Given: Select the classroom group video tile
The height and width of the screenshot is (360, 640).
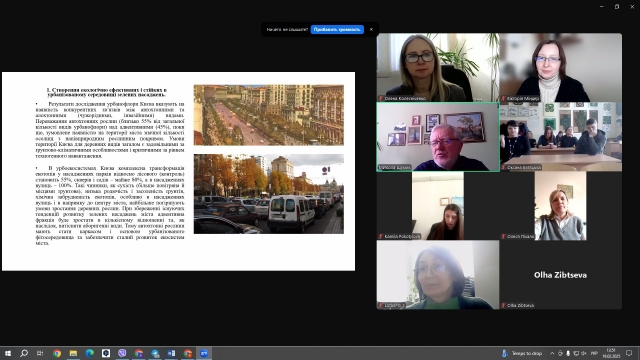Looking at the screenshot, I should click(561, 137).
